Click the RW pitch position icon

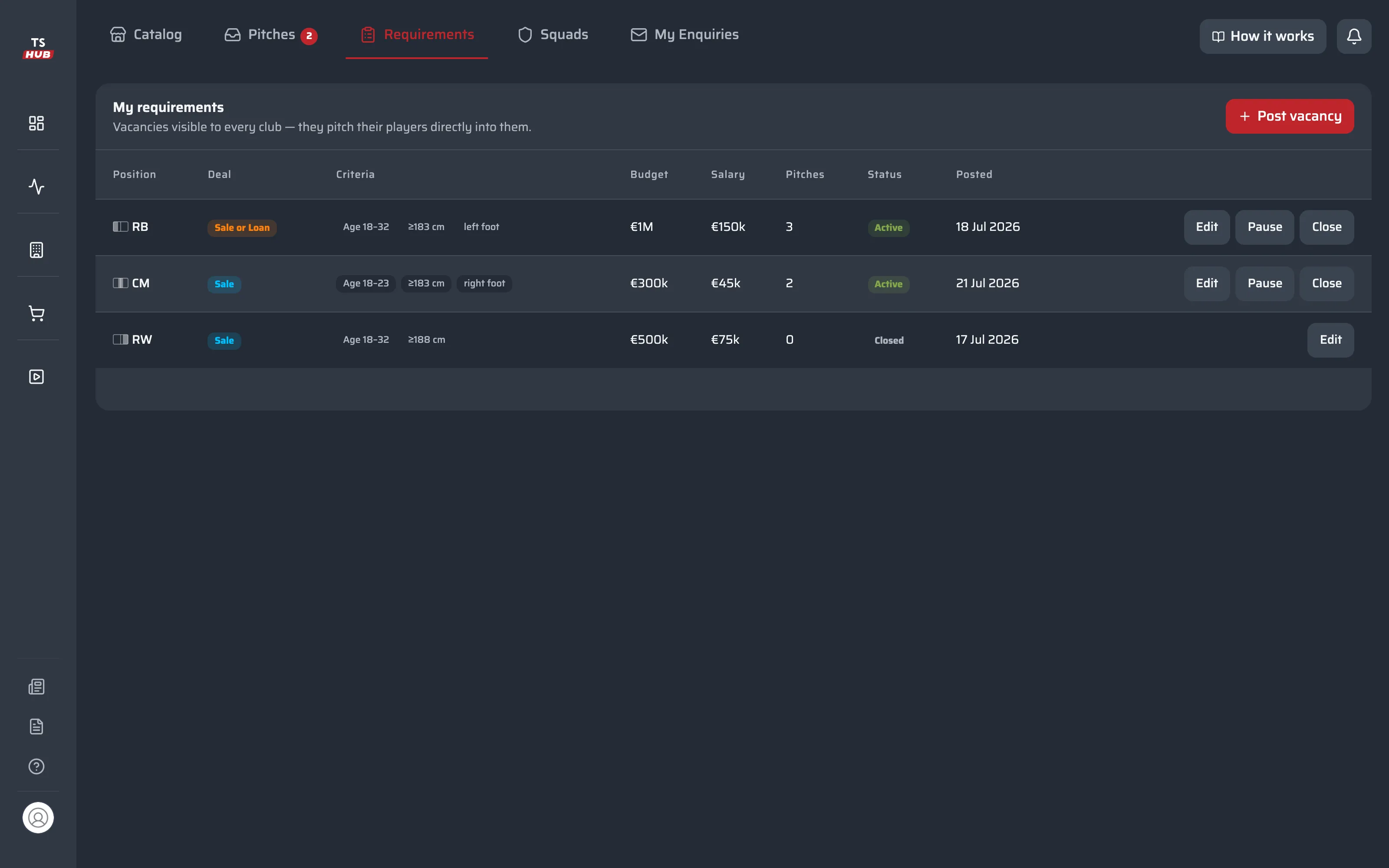[x=120, y=339]
